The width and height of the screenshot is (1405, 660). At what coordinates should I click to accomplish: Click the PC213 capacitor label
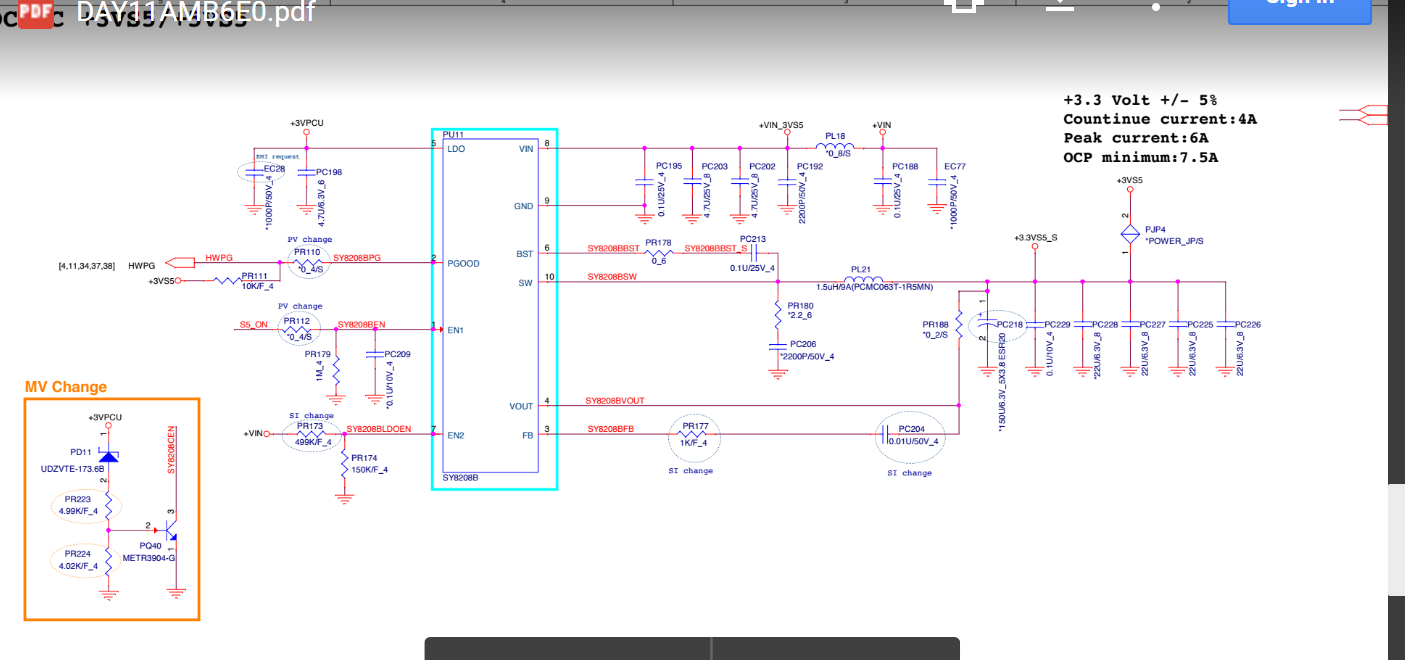tap(753, 239)
